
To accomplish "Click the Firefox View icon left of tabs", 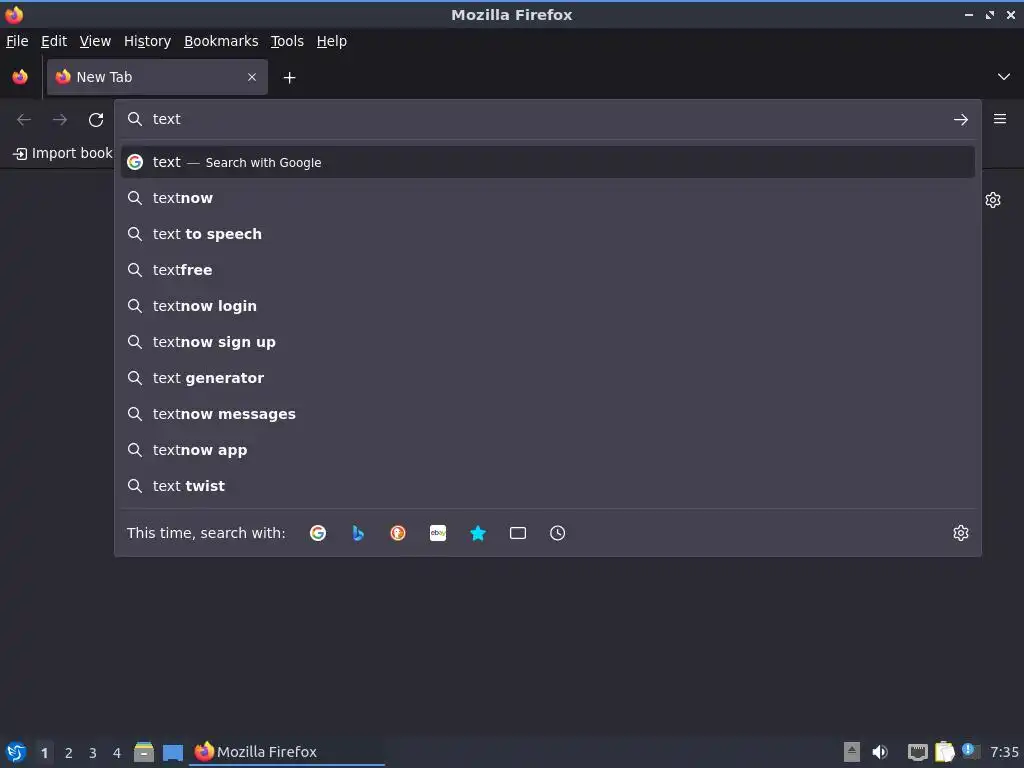I will coord(20,77).
